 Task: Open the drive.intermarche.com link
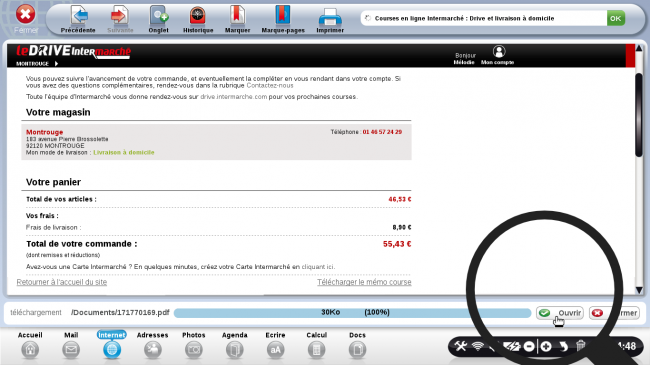[234, 97]
